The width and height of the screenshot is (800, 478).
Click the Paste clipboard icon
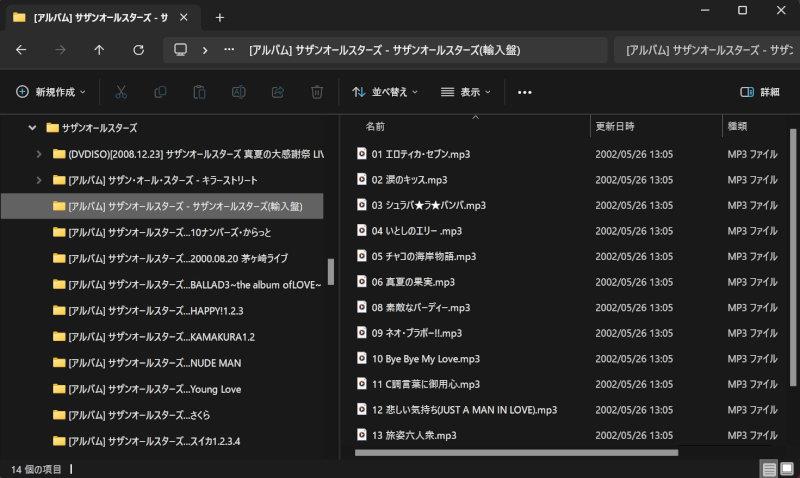point(199,92)
